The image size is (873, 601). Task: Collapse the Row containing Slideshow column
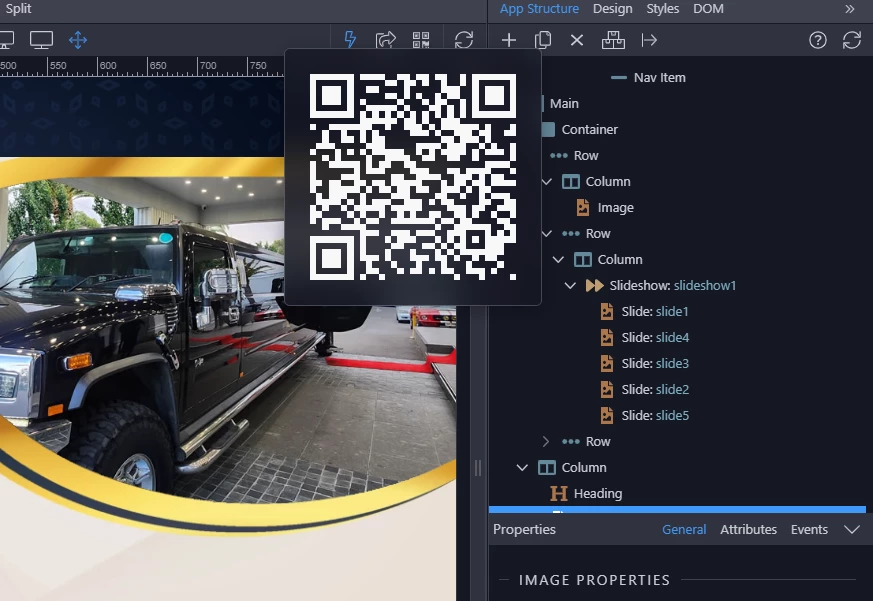pos(547,233)
